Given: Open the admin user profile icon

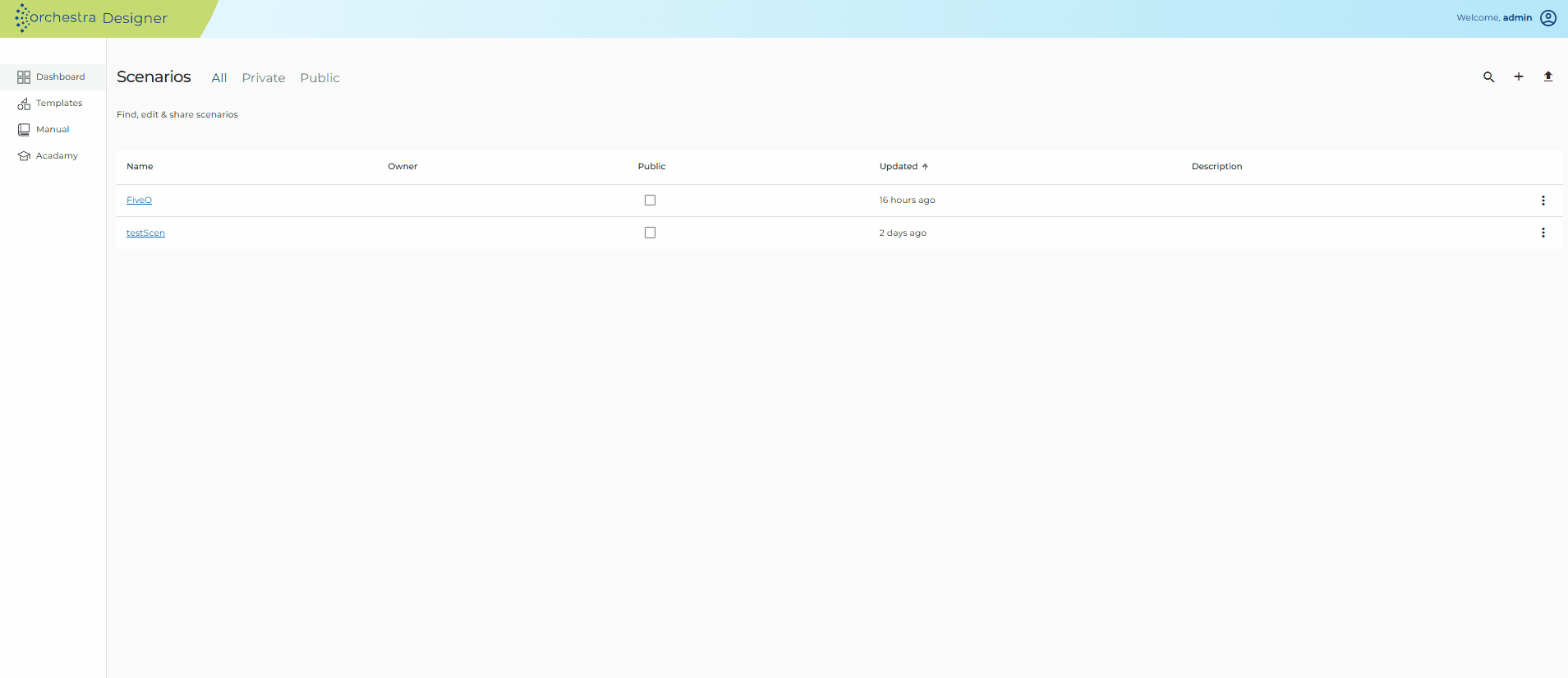Looking at the screenshot, I should (x=1548, y=18).
